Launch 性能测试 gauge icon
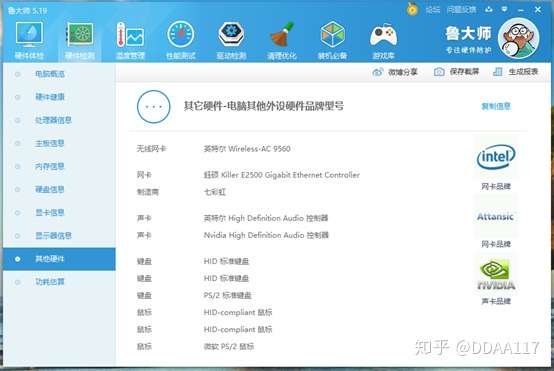The width and height of the screenshot is (554, 371). coord(181,34)
